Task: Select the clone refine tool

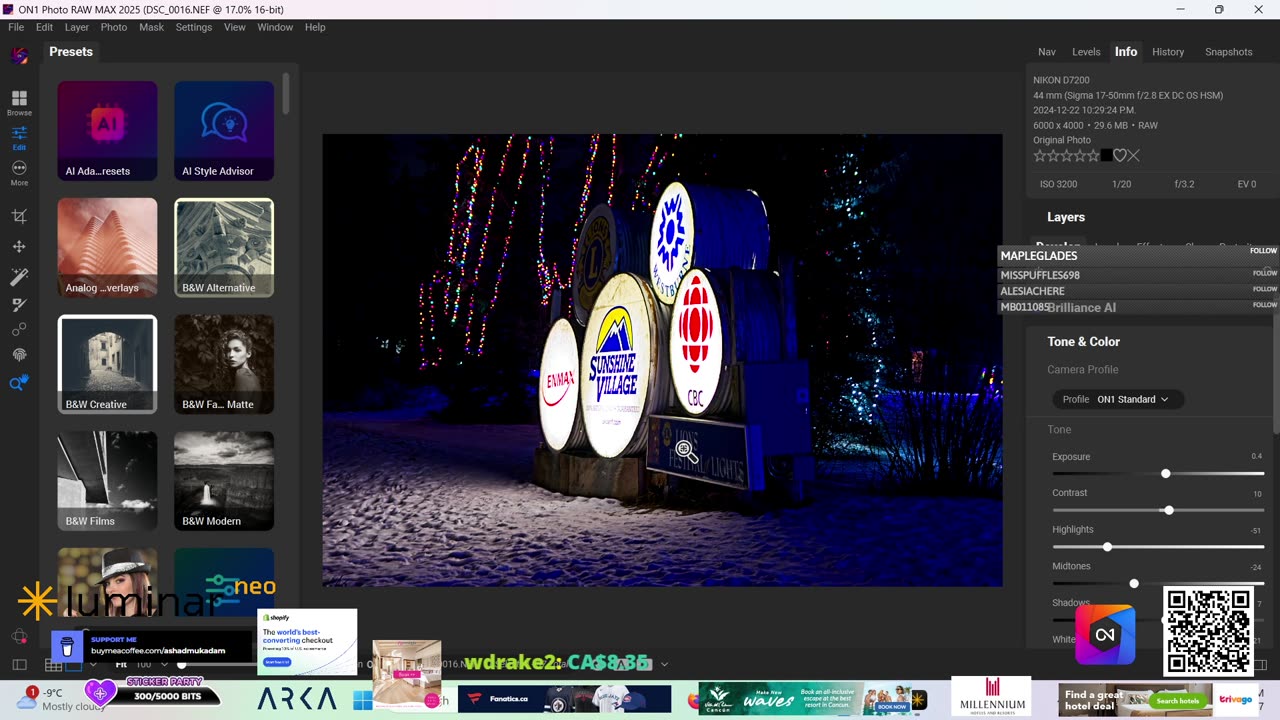Action: click(19, 329)
